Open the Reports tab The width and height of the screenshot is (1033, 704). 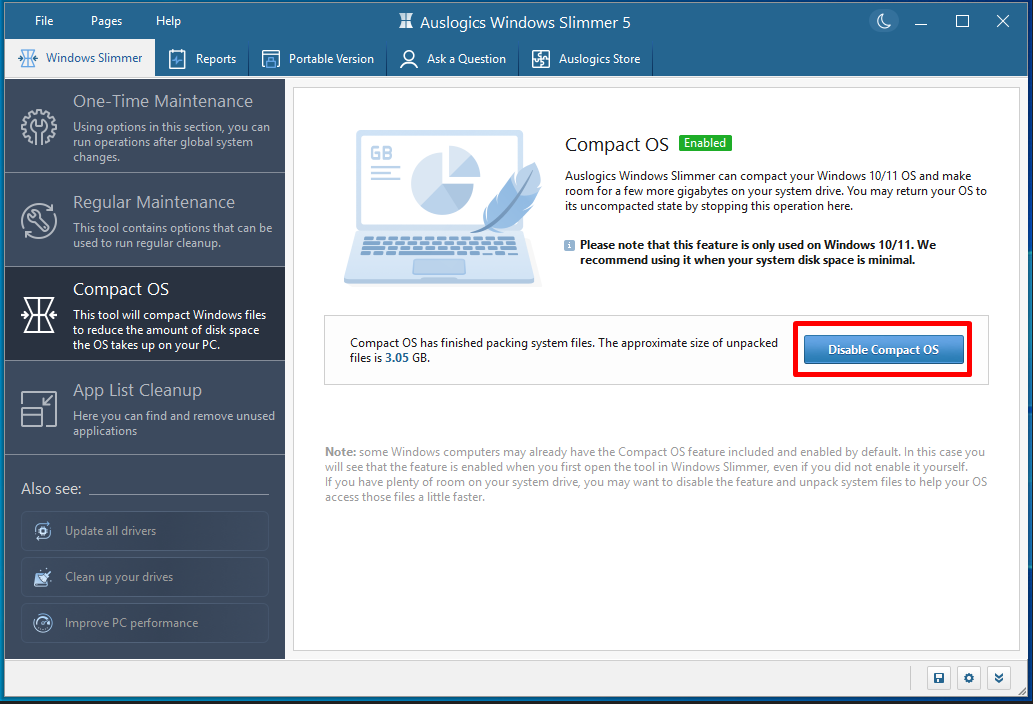click(202, 59)
